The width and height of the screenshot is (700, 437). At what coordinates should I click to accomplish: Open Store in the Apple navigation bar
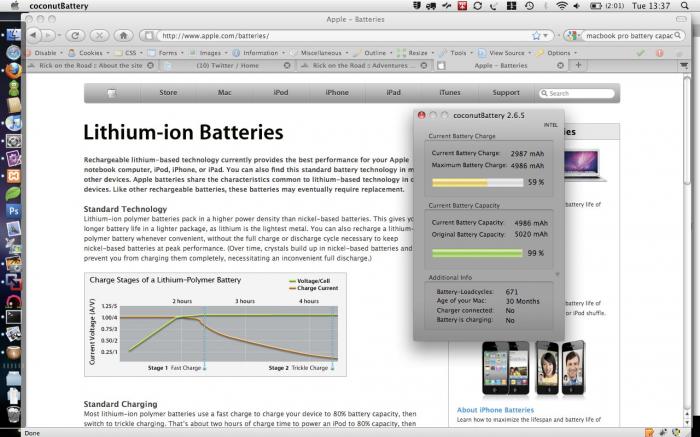coord(168,93)
